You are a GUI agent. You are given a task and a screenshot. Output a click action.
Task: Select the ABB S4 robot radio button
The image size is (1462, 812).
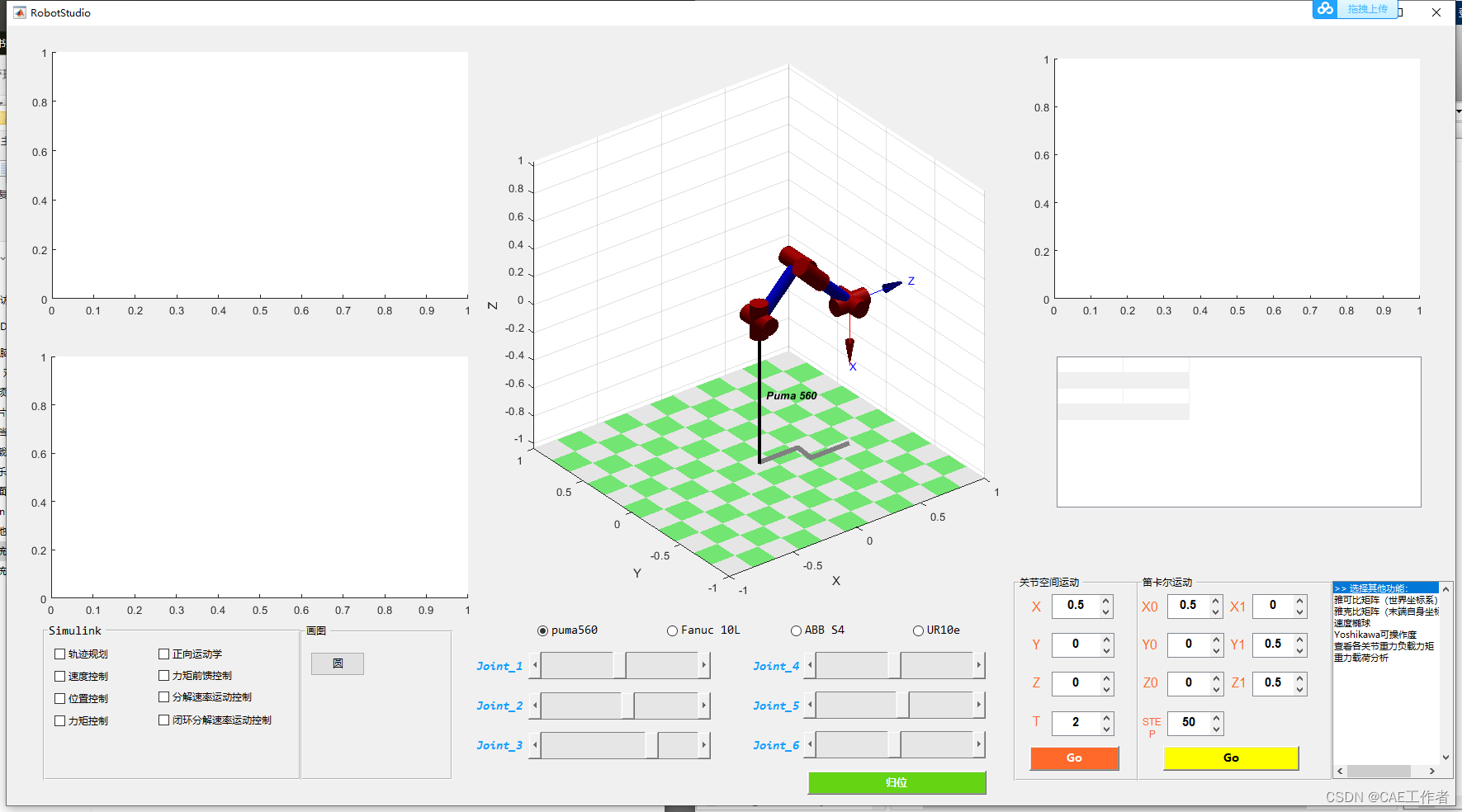(x=796, y=630)
